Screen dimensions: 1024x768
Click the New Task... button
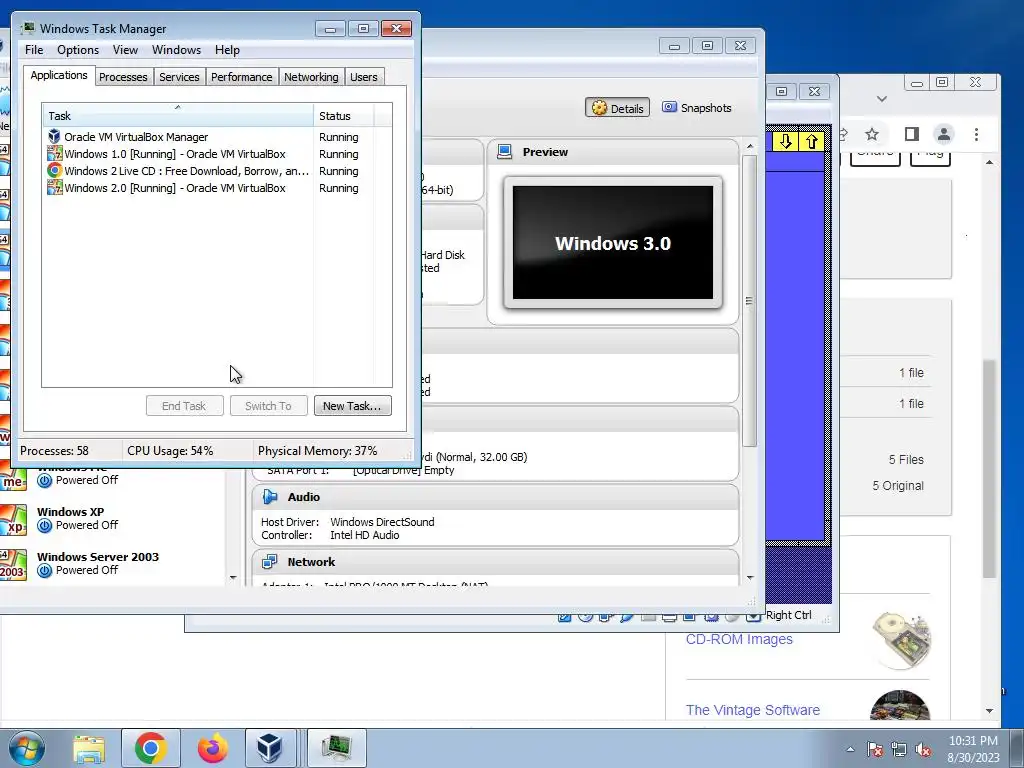(x=352, y=406)
